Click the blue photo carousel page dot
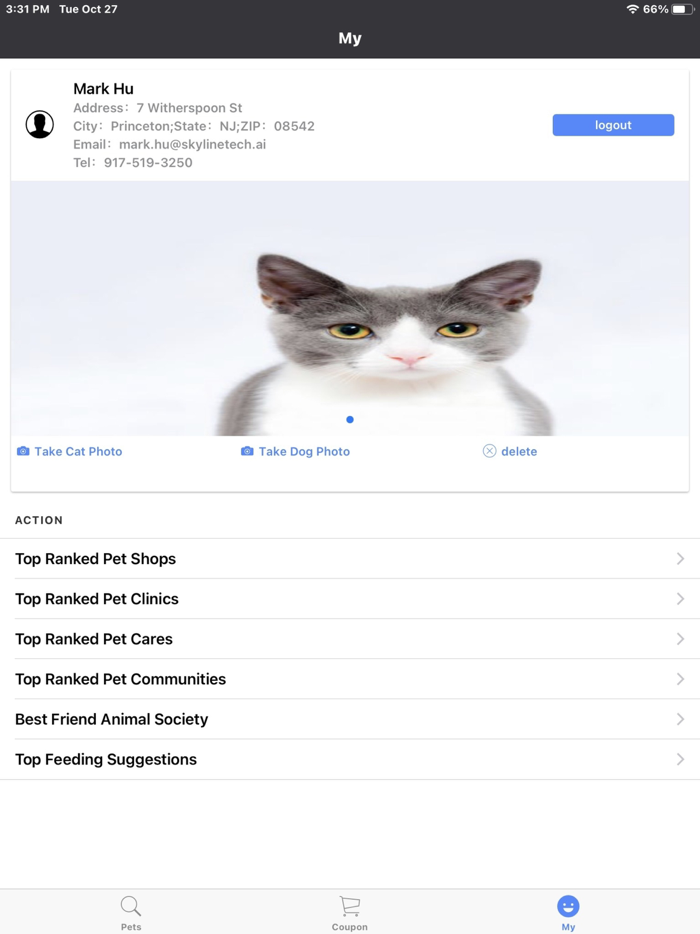 pos(350,419)
